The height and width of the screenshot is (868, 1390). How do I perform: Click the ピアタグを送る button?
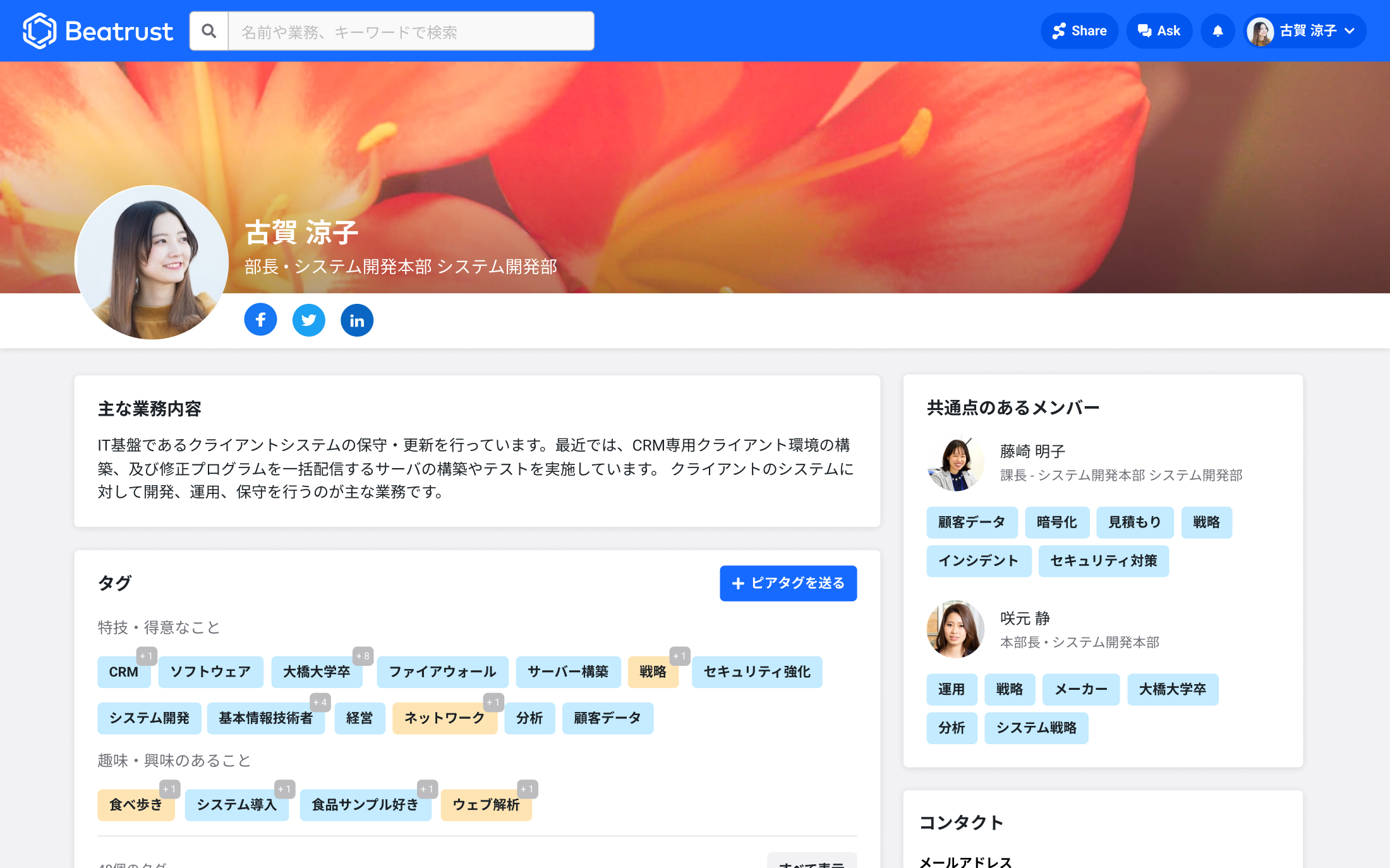(788, 583)
